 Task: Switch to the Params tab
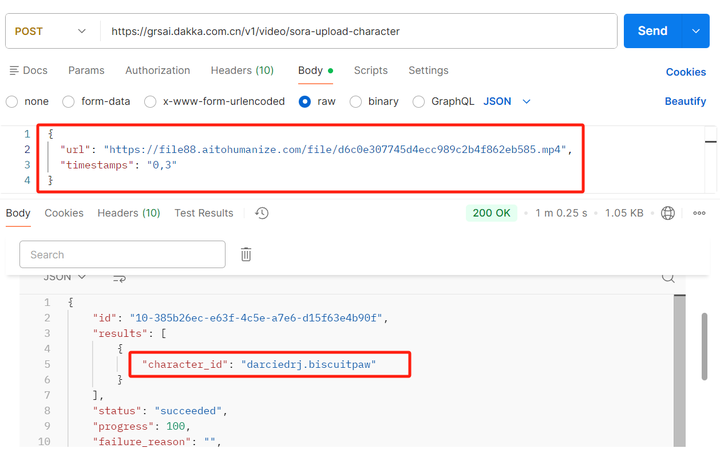[x=86, y=71]
